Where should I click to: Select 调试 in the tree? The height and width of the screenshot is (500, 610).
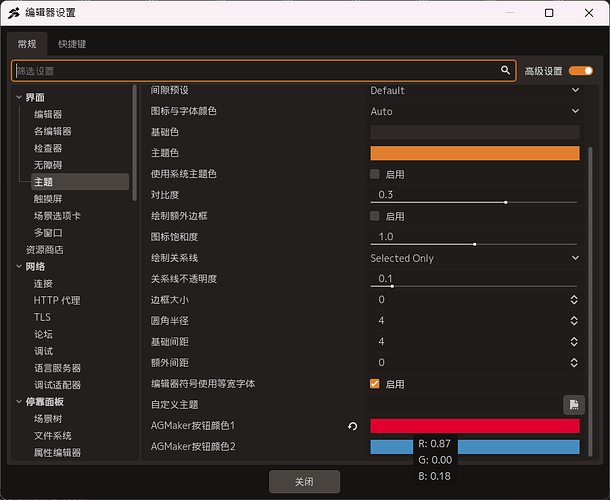(x=43, y=351)
